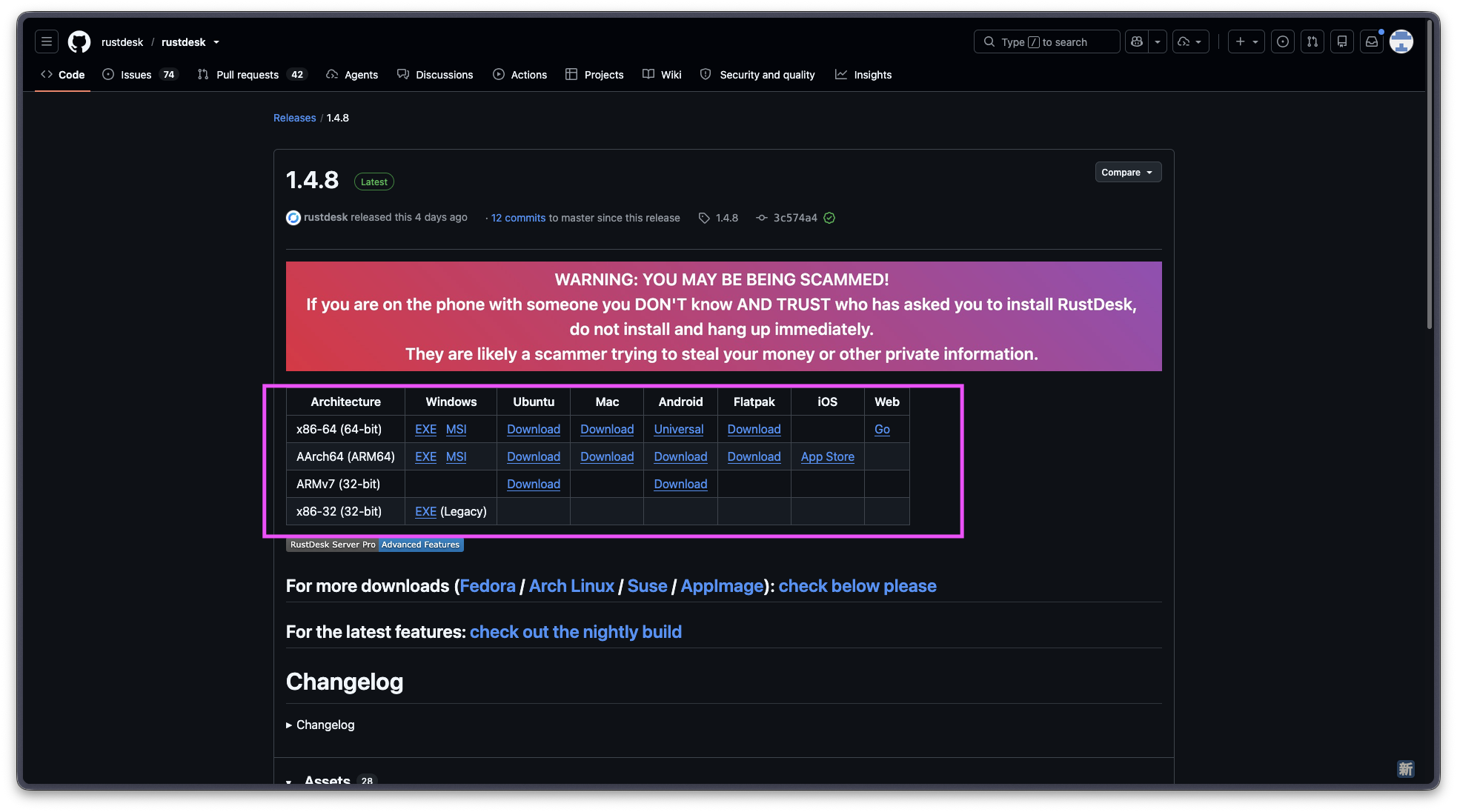Collapse the Assets section
Image resolution: width=1457 pixels, height=812 pixels.
[x=289, y=781]
